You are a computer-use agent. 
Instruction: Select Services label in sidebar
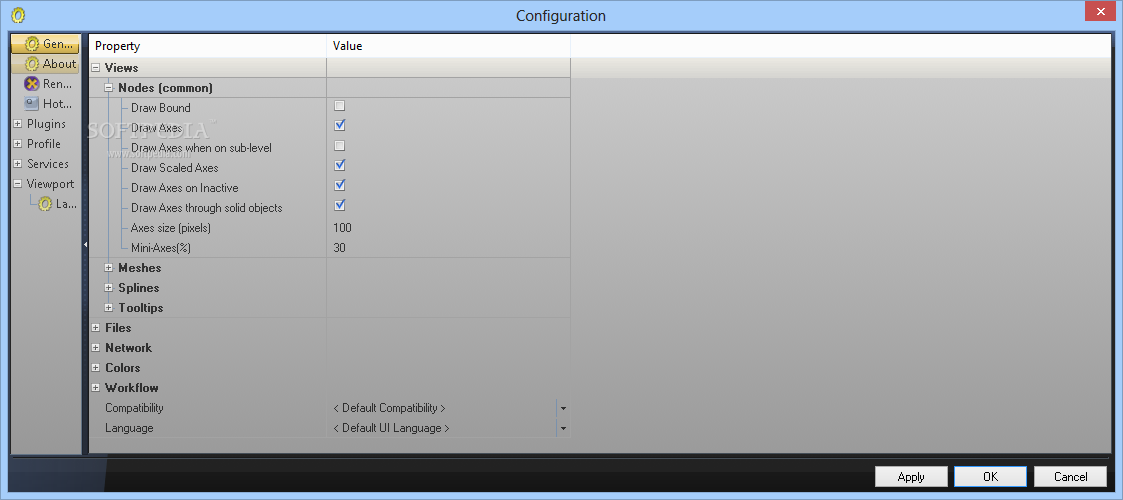click(x=47, y=164)
